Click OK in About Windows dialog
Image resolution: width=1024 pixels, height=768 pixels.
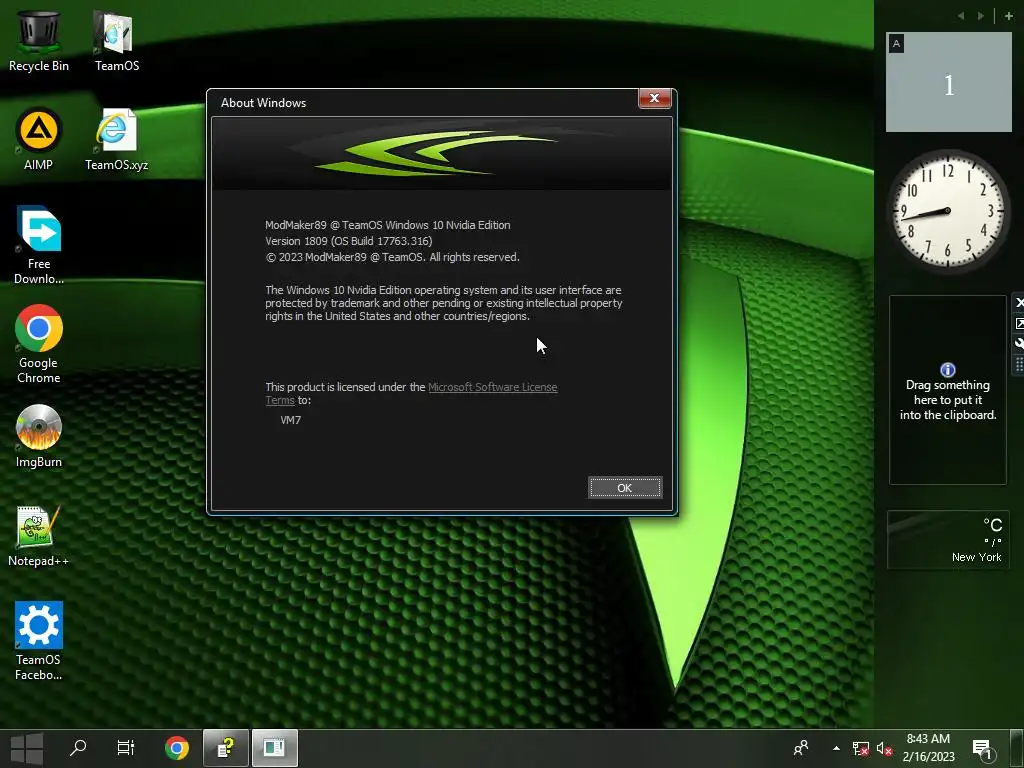[625, 488]
